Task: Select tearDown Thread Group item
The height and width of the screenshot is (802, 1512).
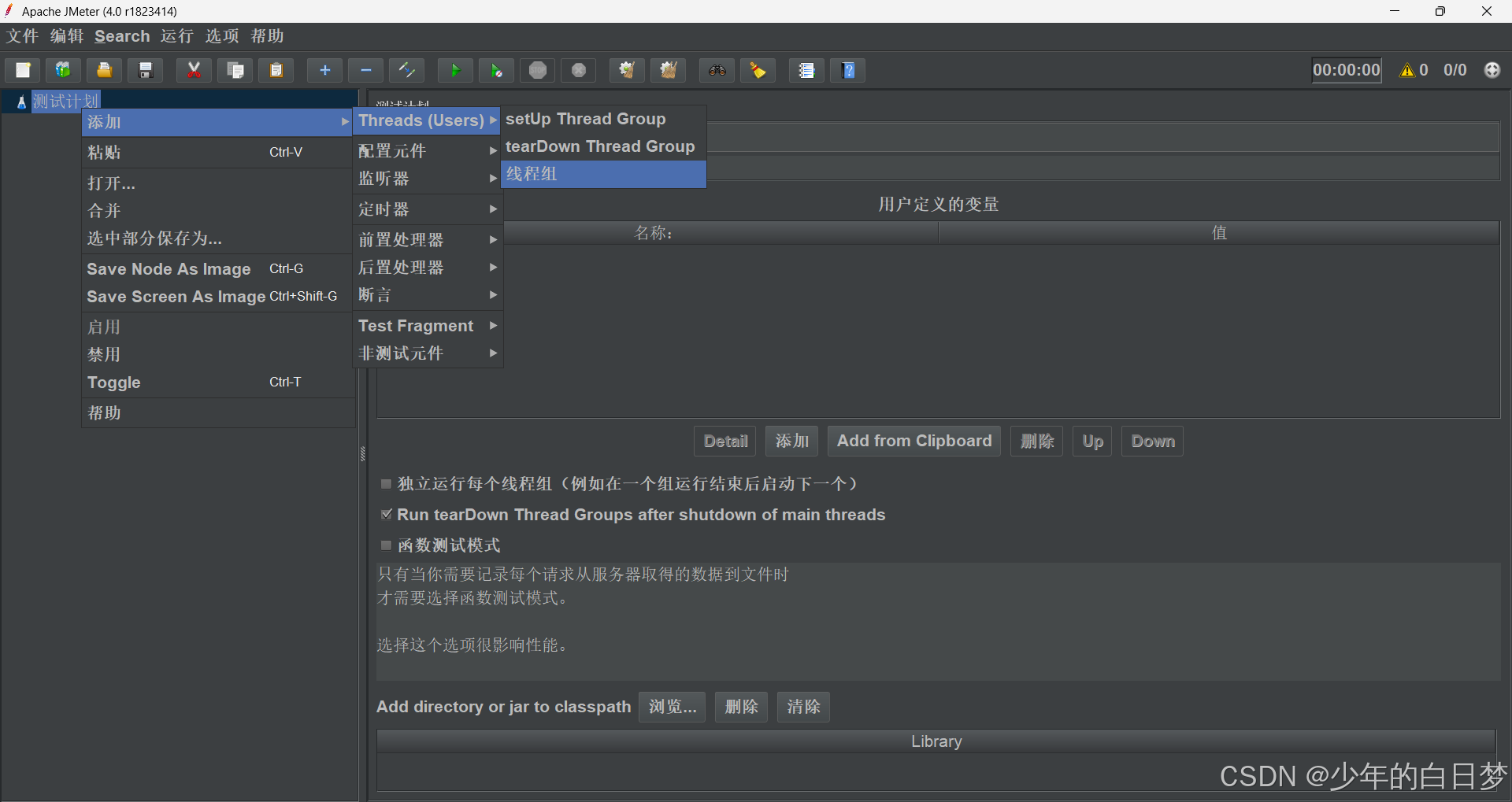Action: click(603, 146)
